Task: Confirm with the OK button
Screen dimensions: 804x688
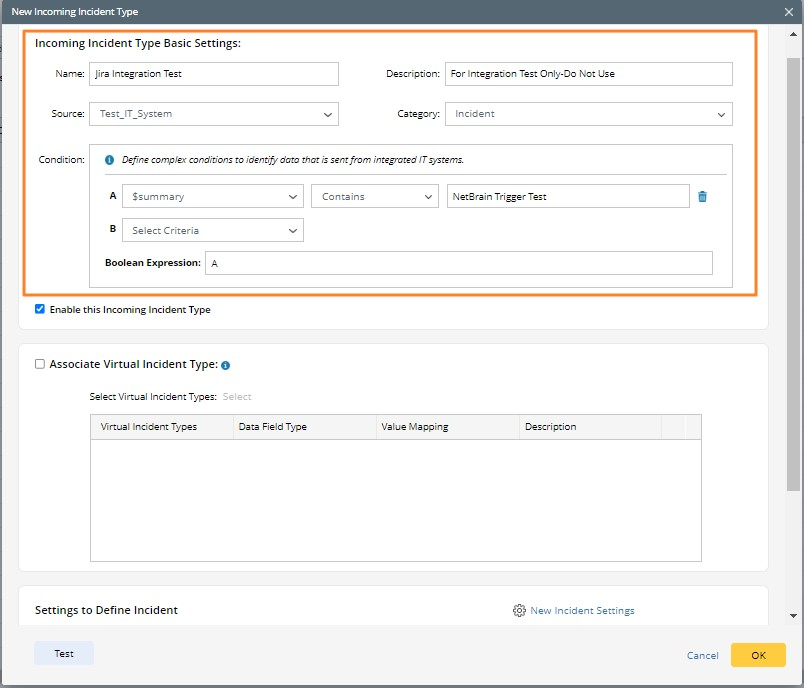Action: [x=758, y=654]
